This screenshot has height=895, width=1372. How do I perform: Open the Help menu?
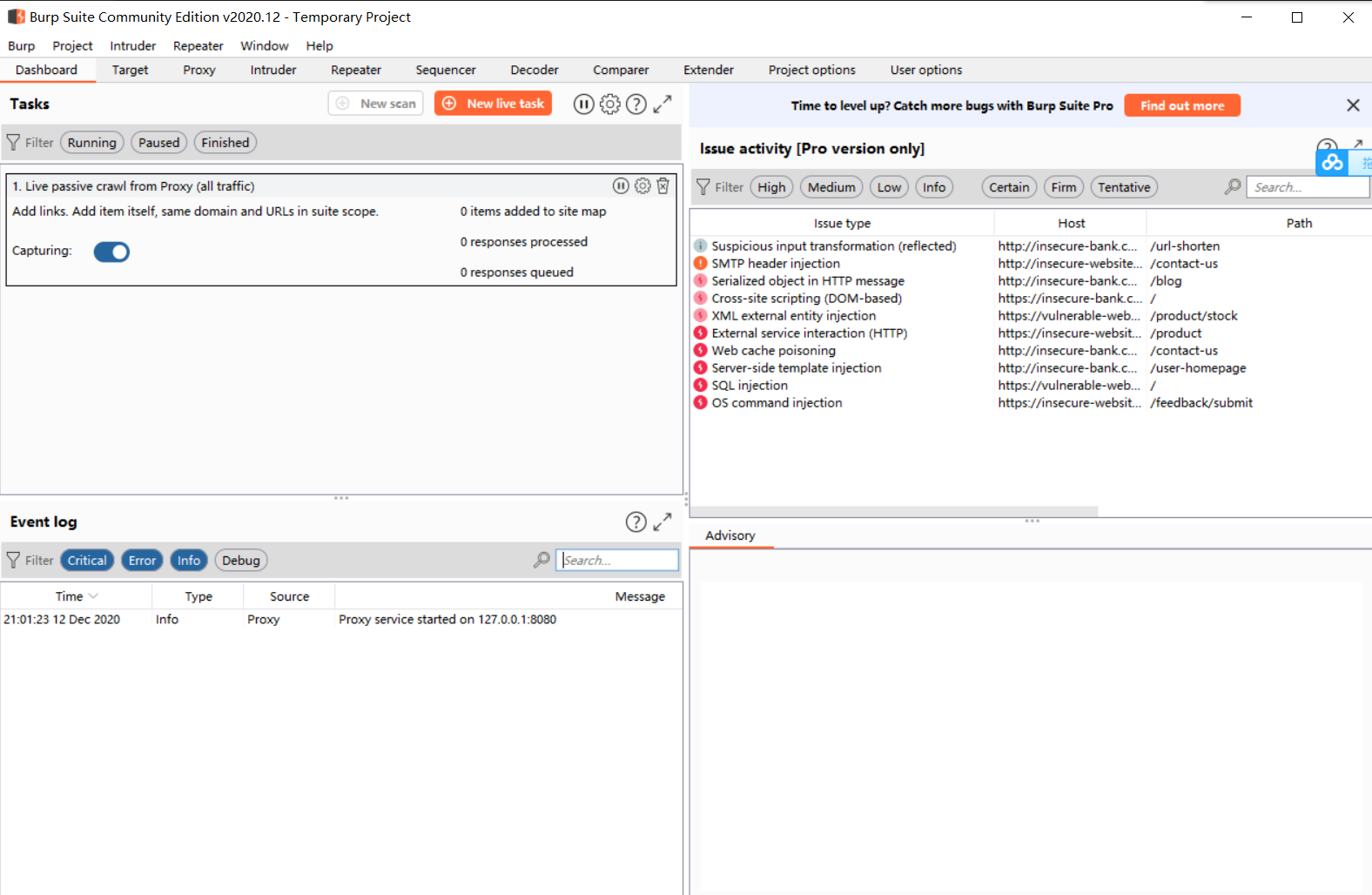pyautogui.click(x=319, y=46)
